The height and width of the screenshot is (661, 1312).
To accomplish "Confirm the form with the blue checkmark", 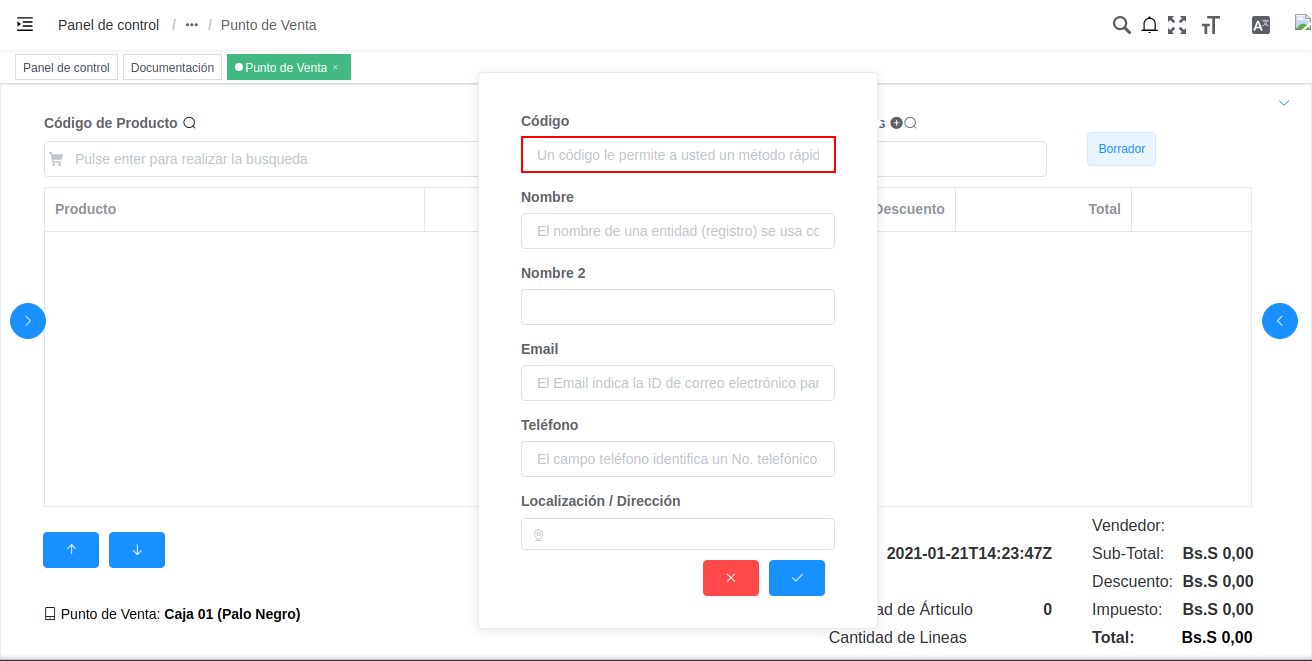I will 796,578.
